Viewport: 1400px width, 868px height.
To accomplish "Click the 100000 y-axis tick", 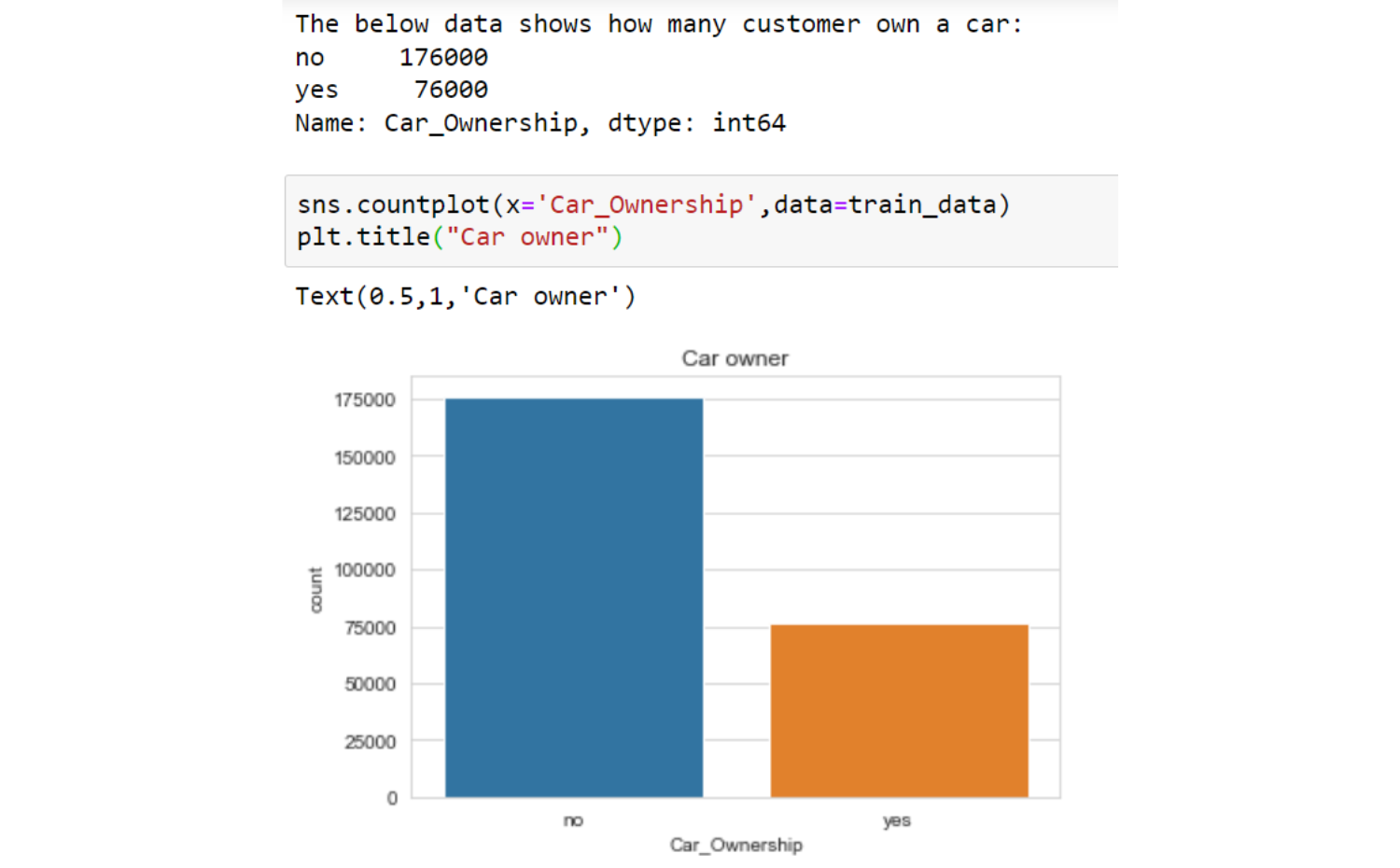I will point(365,569).
